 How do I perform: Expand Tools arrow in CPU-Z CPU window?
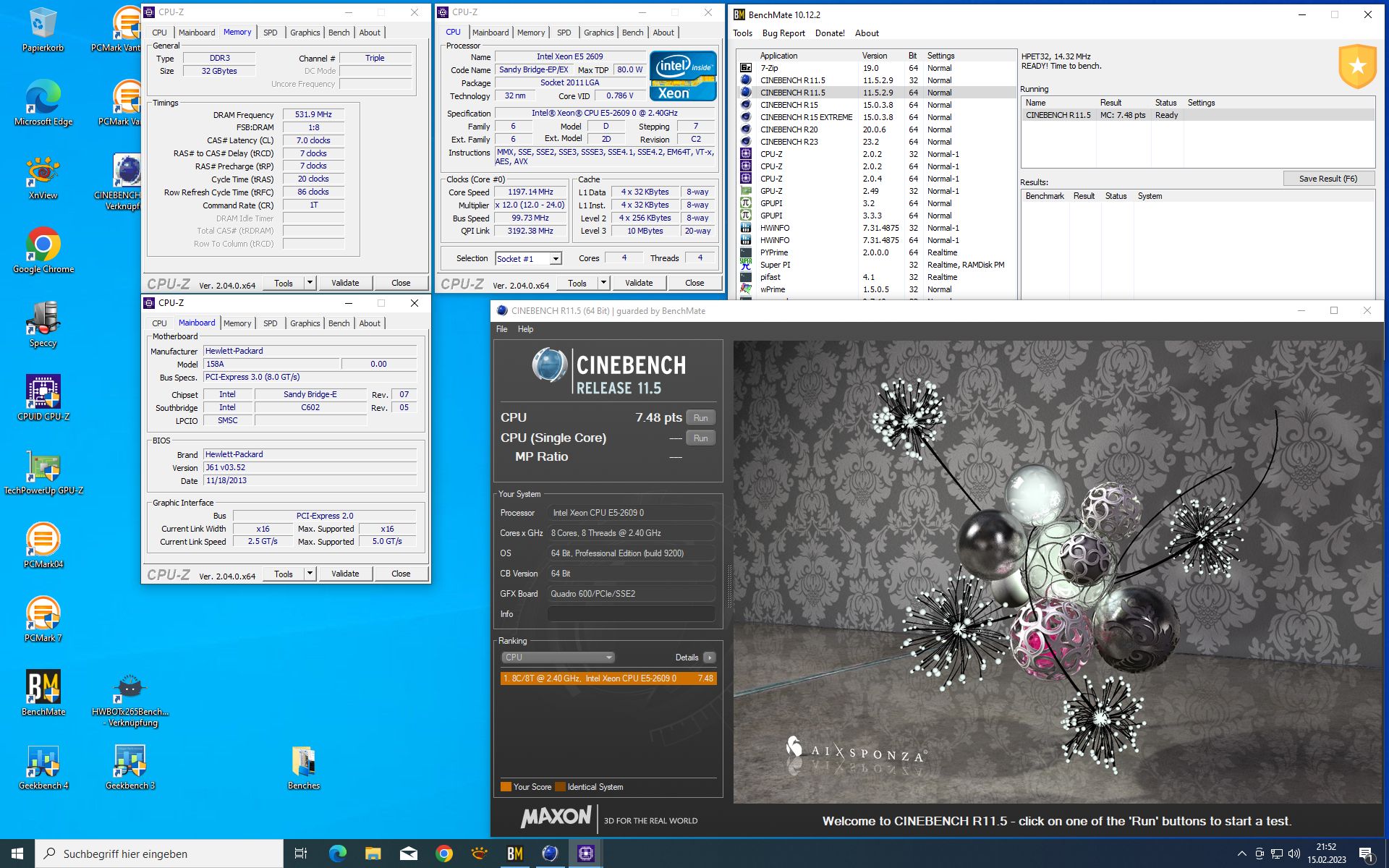pyautogui.click(x=604, y=283)
